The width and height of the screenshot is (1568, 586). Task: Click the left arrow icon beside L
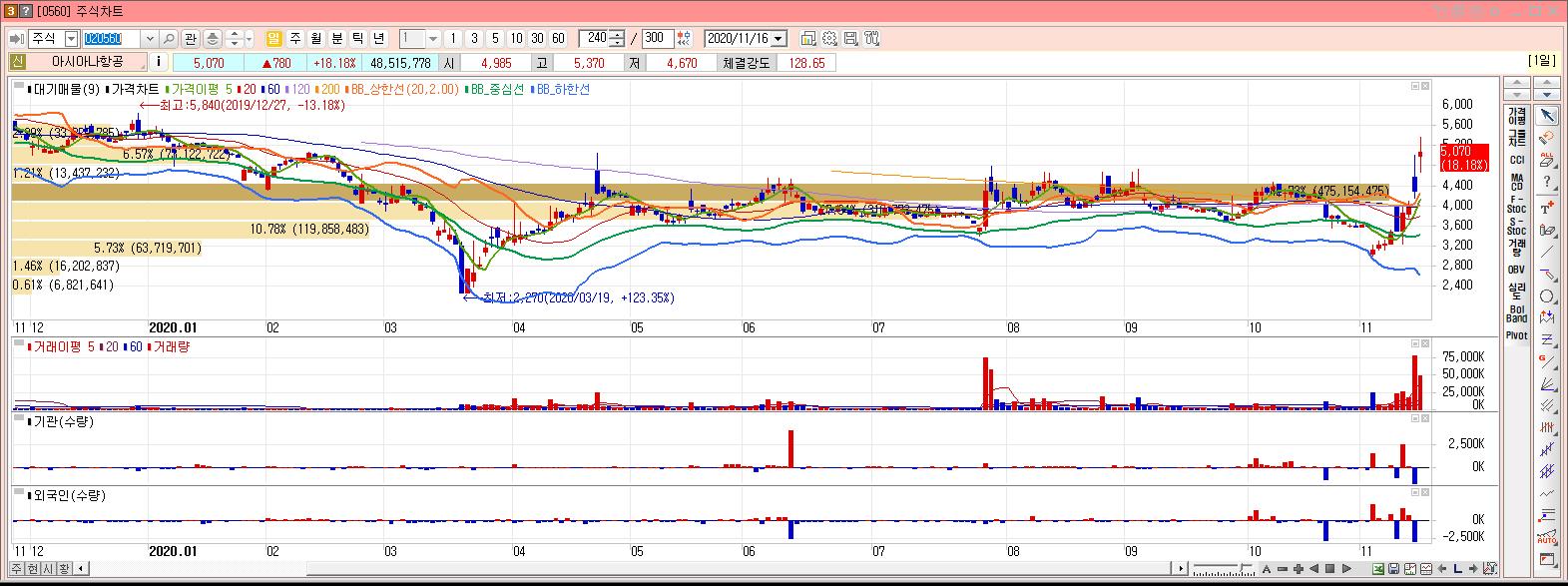click(x=1442, y=569)
